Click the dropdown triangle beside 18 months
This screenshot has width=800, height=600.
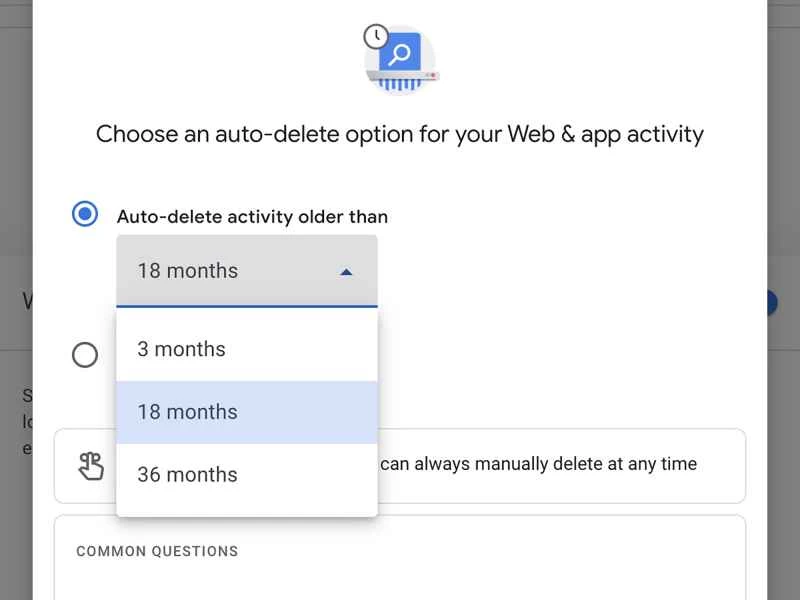[x=346, y=271]
